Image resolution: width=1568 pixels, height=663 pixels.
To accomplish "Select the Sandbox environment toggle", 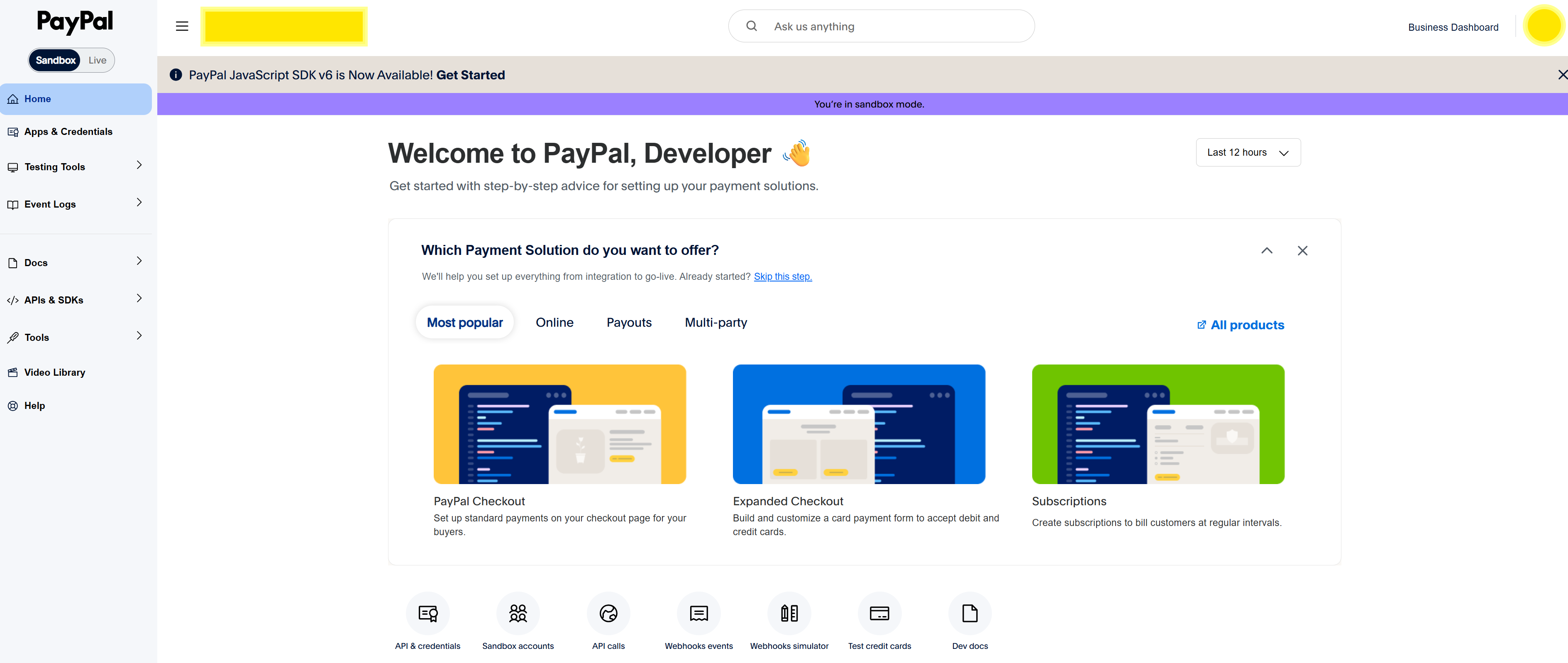I will [x=55, y=60].
